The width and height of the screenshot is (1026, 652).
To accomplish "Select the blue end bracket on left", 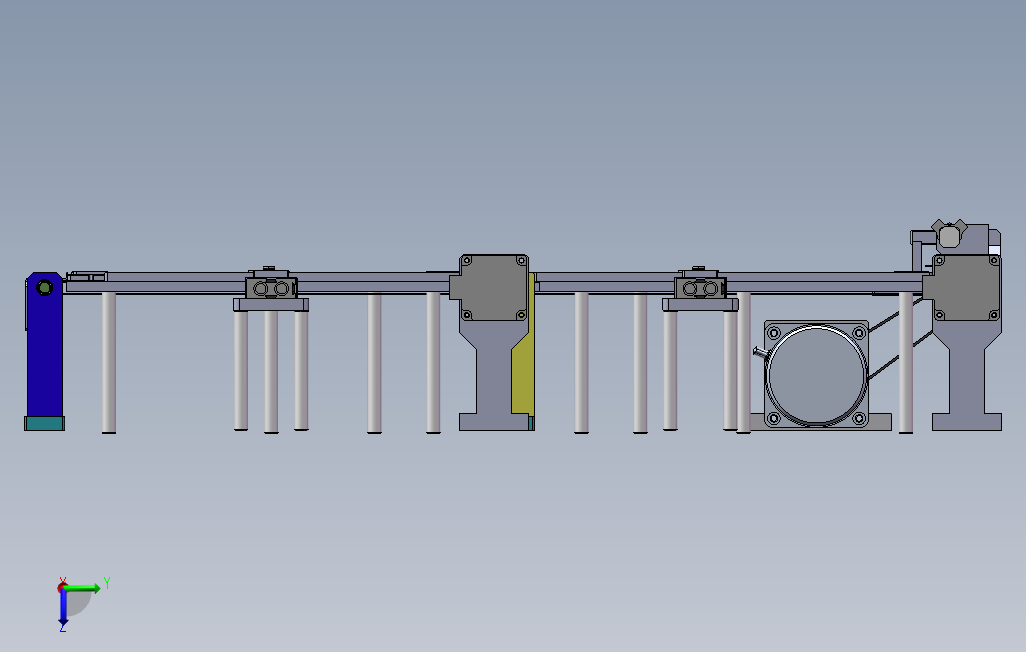I will click(44, 344).
